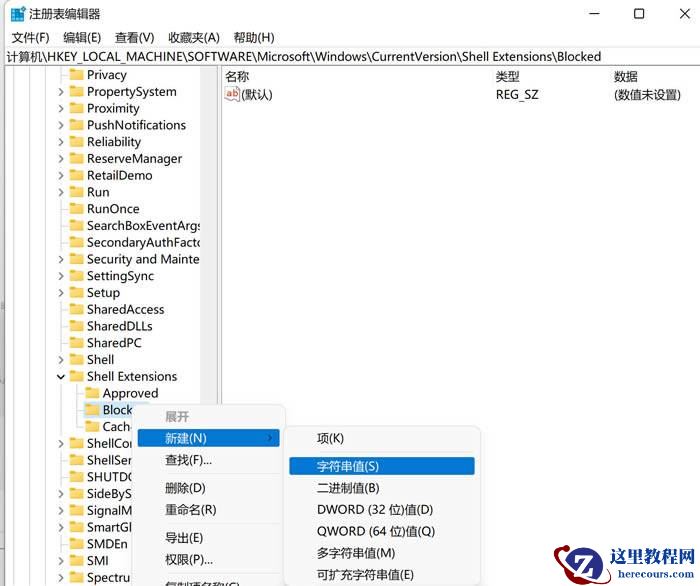This screenshot has height=586, width=700.
Task: Open the 帮助(H) menu
Action: coord(254,37)
